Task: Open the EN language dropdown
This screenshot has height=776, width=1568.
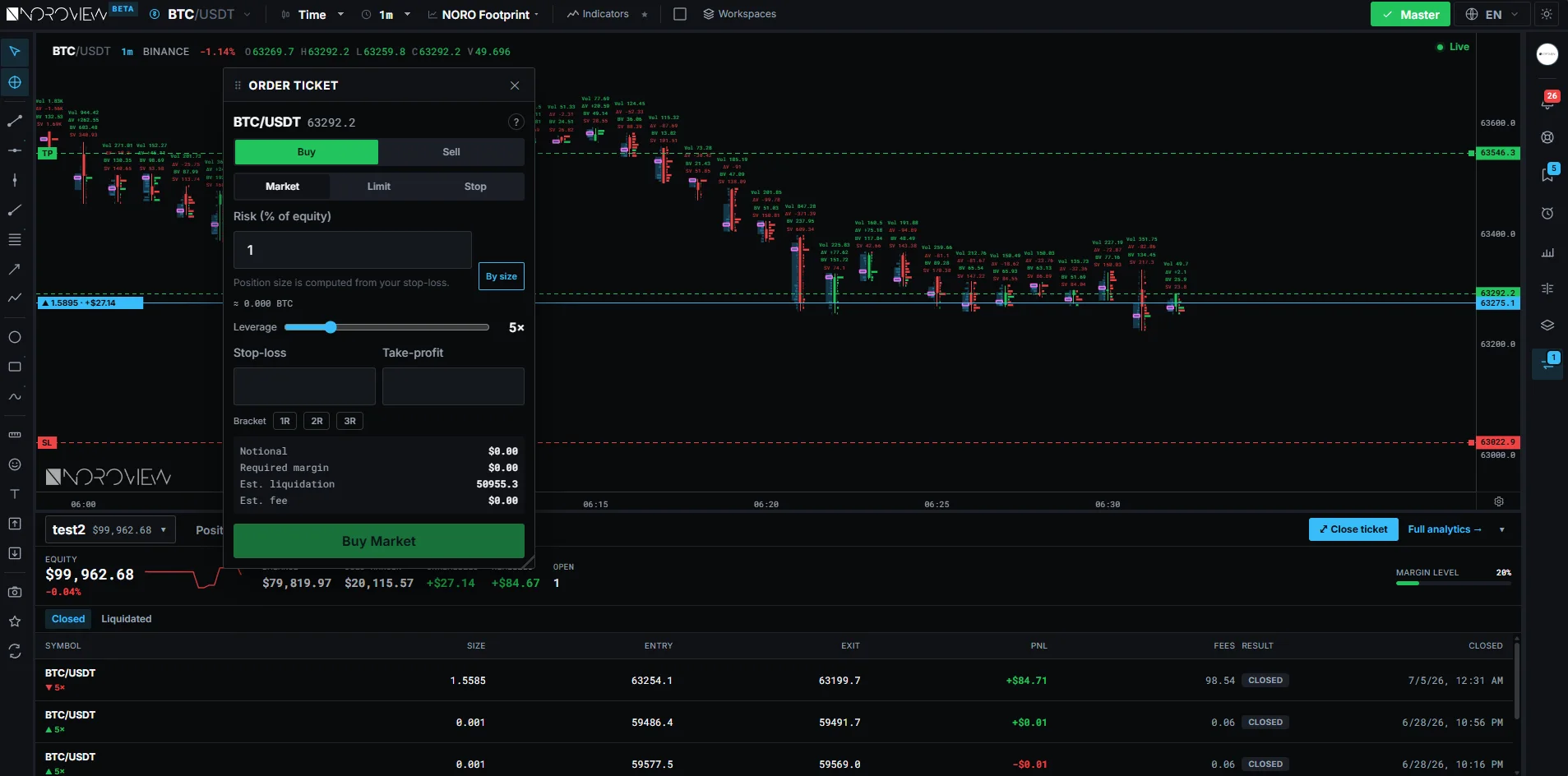Action: pyautogui.click(x=1492, y=14)
